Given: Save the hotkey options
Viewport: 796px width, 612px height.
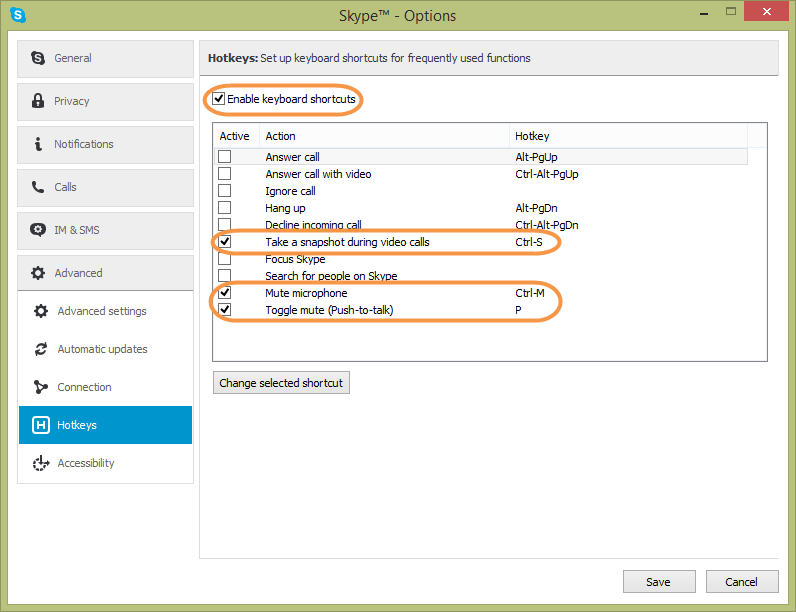Looking at the screenshot, I should point(658,582).
